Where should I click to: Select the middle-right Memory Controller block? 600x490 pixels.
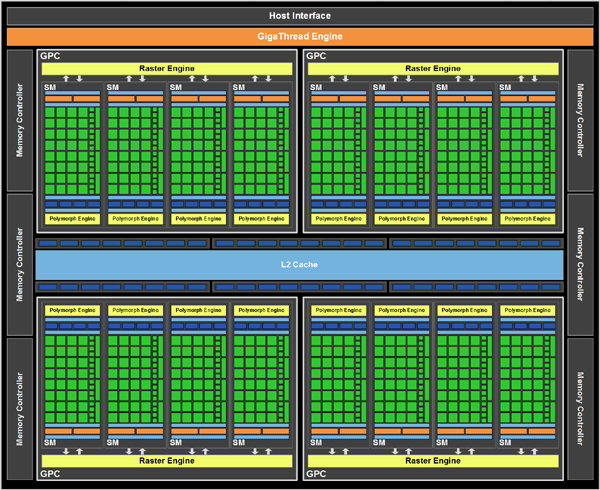click(580, 265)
